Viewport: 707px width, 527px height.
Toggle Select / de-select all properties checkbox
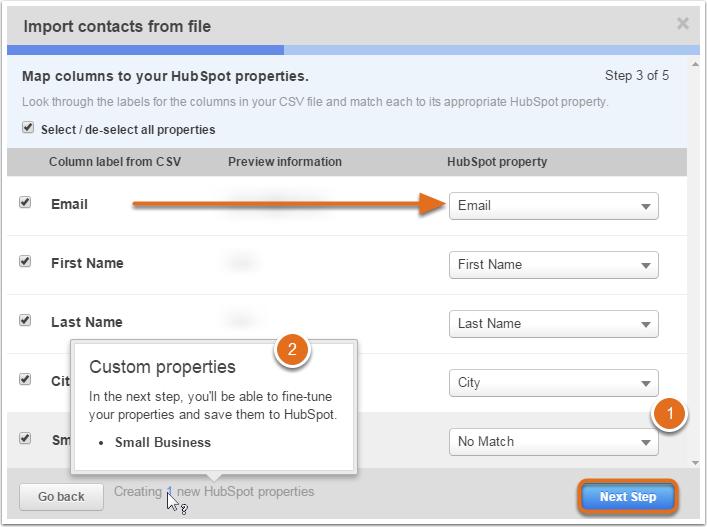[28, 128]
